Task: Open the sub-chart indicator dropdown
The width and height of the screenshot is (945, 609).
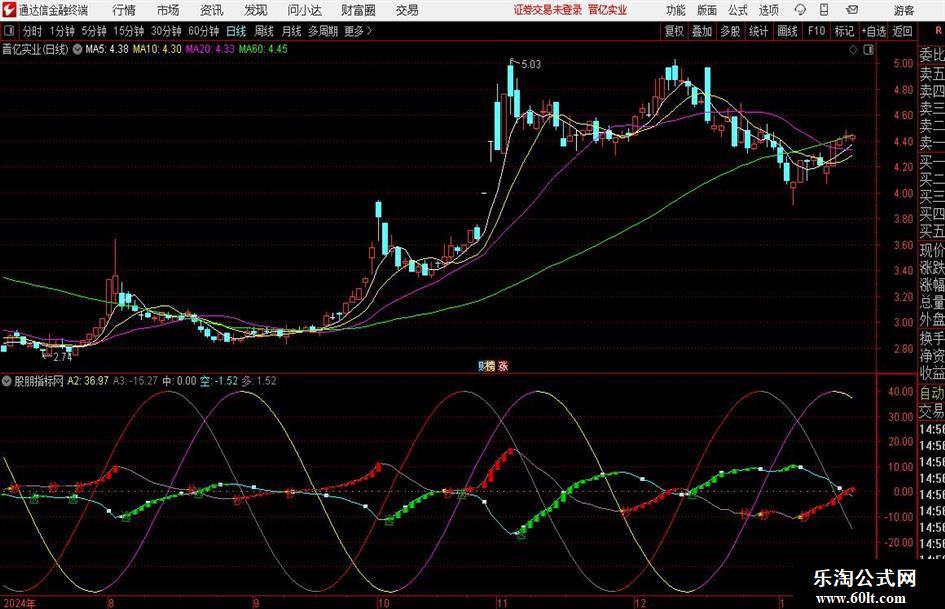Action: [6, 380]
